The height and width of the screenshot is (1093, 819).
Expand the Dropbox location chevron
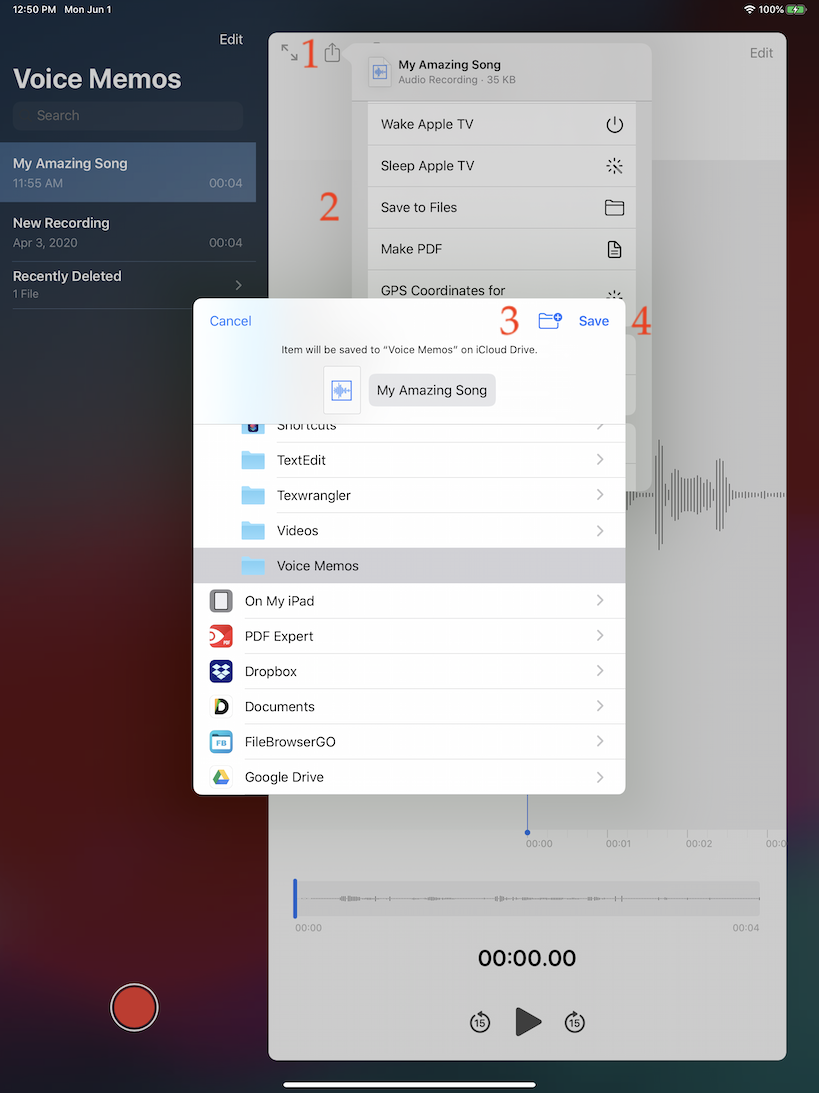coord(600,671)
